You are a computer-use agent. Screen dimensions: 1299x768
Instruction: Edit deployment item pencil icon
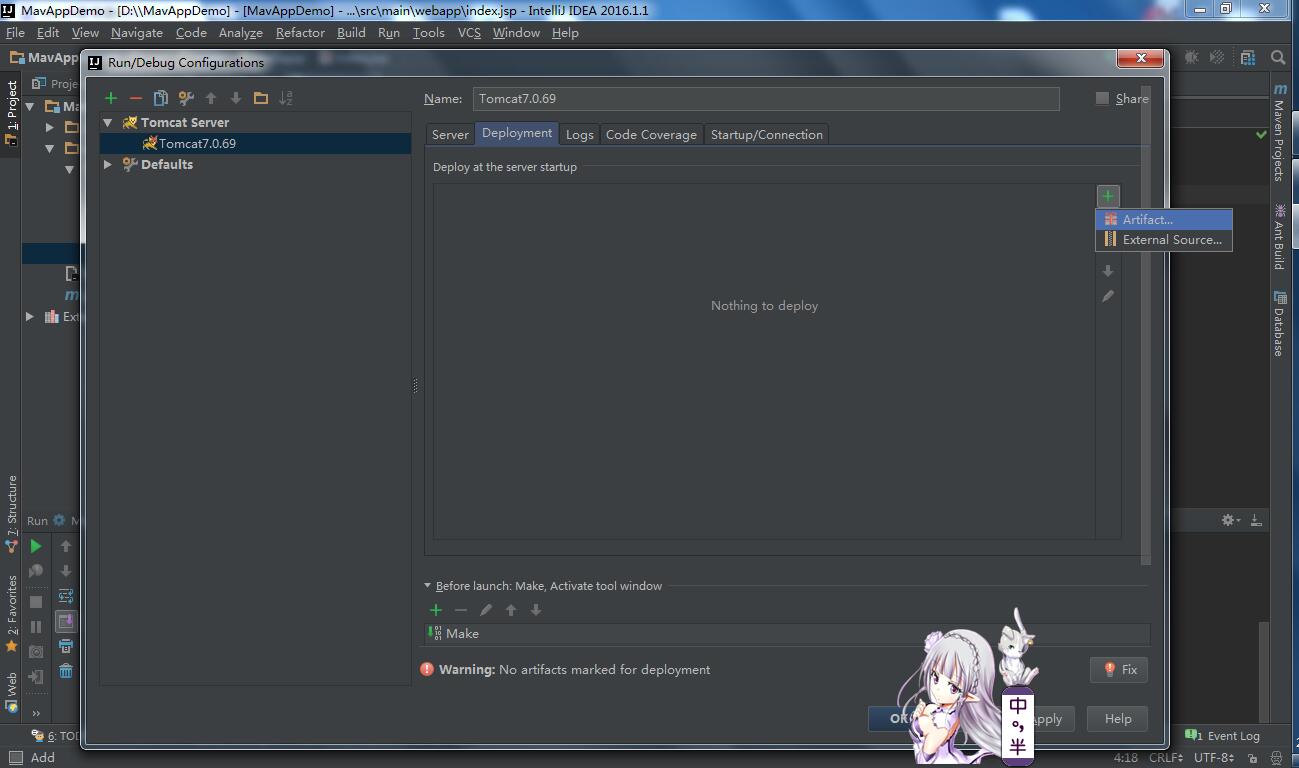[x=1108, y=296]
